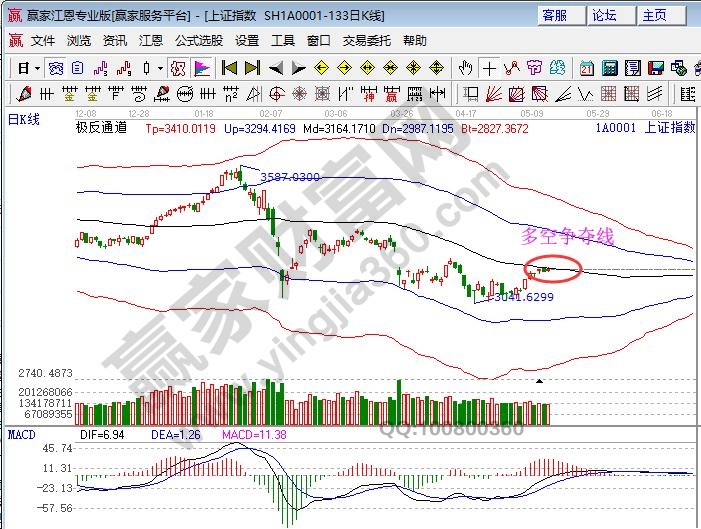The image size is (701, 529).
Task: Click the colorful flag icon in toolbar
Action: click(202, 68)
